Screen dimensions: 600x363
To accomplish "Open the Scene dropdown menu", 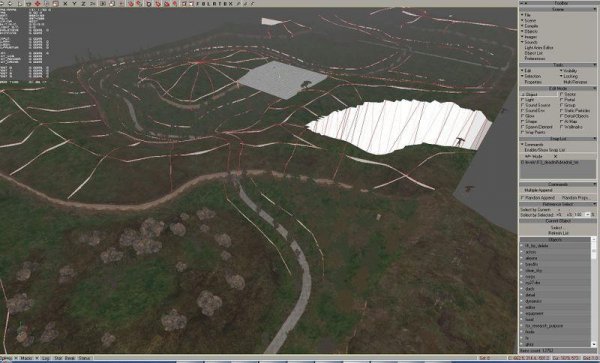I will (528, 20).
